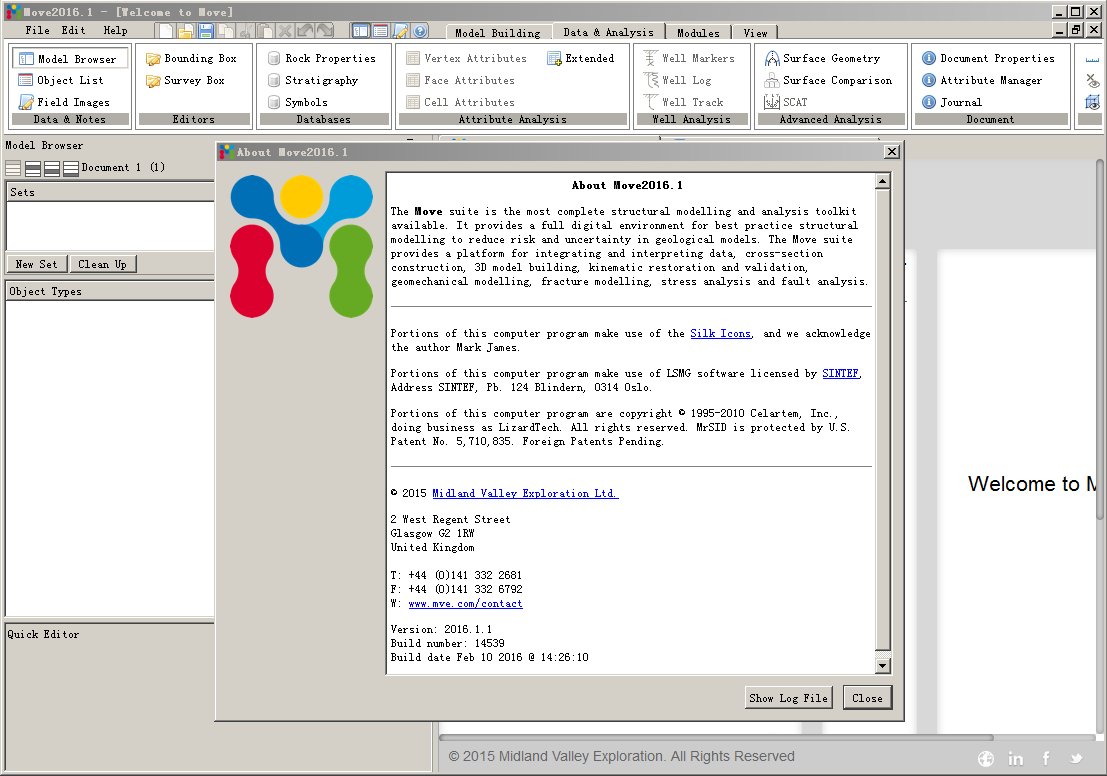The height and width of the screenshot is (776, 1107).
Task: Open the Rock Properties database
Action: 321,59
